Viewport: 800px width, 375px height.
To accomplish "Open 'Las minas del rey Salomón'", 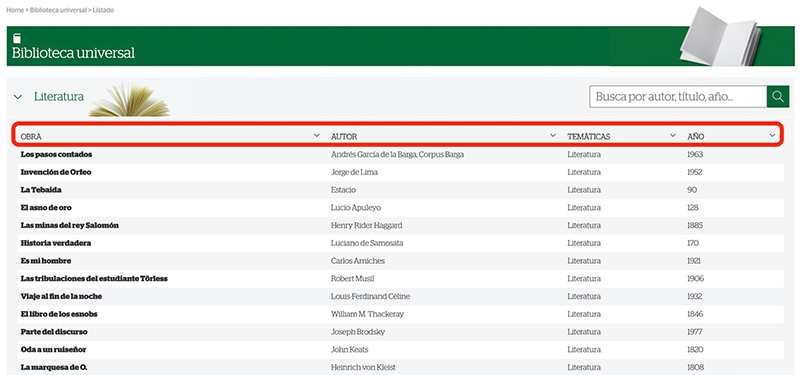I will click(70, 226).
